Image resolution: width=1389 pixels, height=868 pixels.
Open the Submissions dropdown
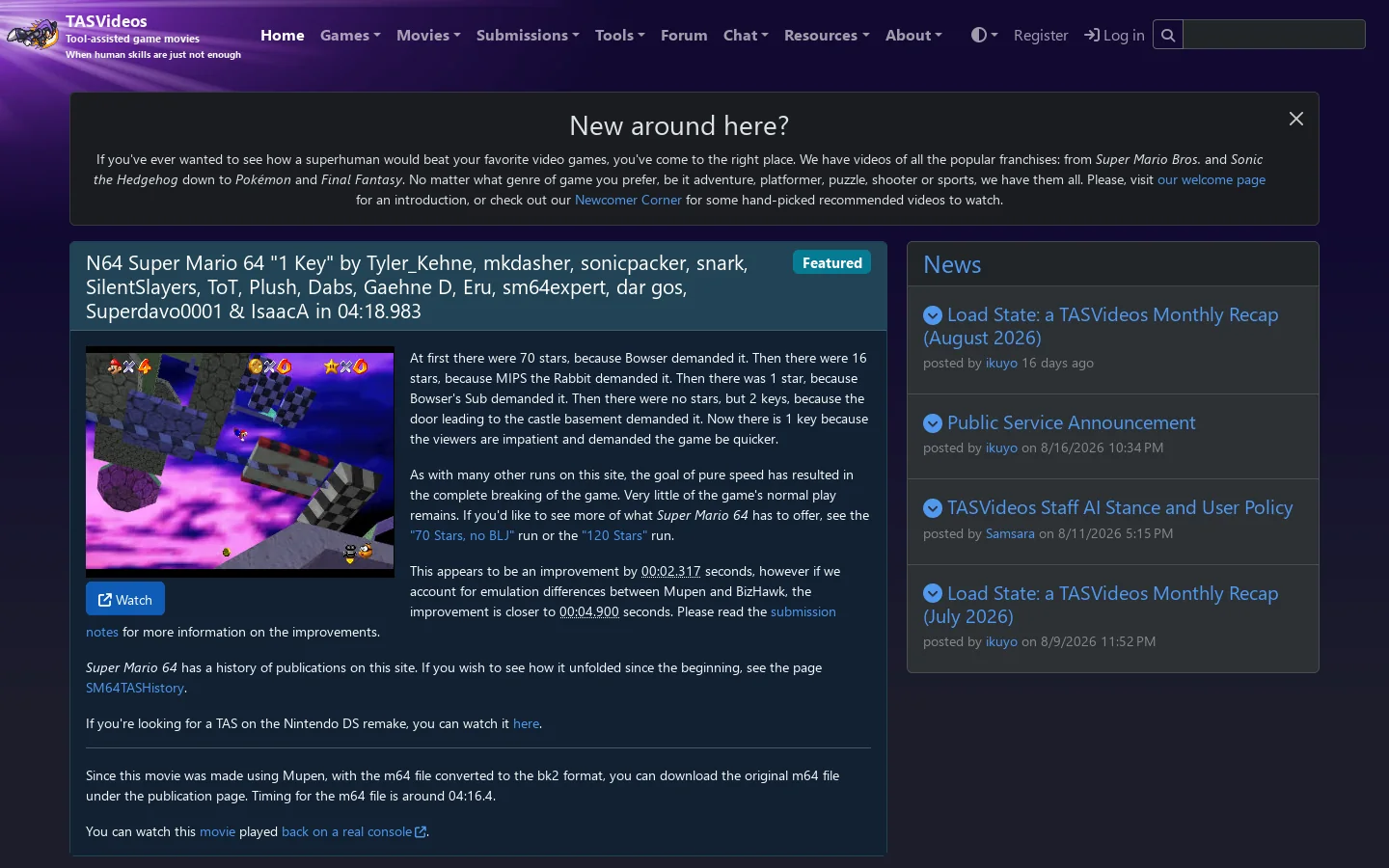coord(528,35)
